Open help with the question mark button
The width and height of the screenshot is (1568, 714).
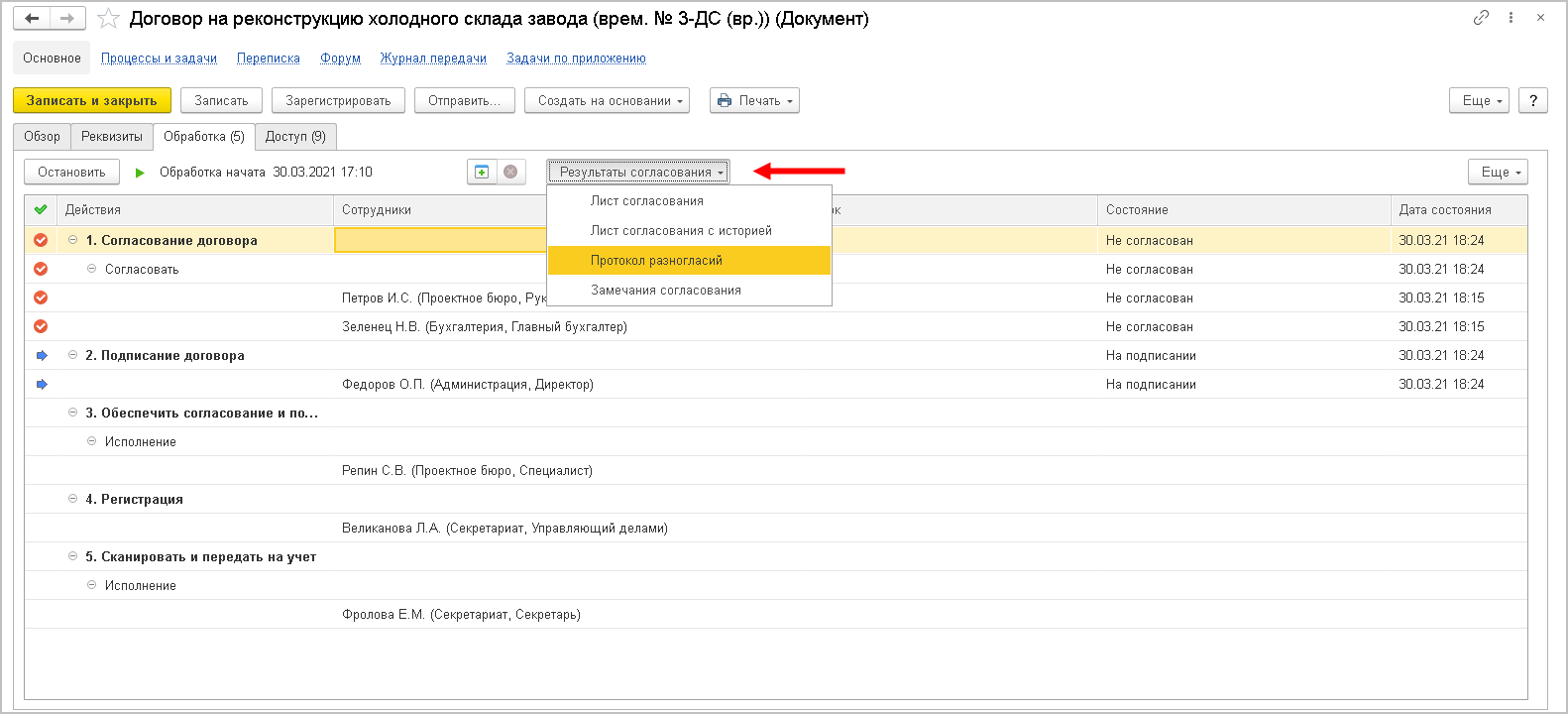[x=1533, y=100]
